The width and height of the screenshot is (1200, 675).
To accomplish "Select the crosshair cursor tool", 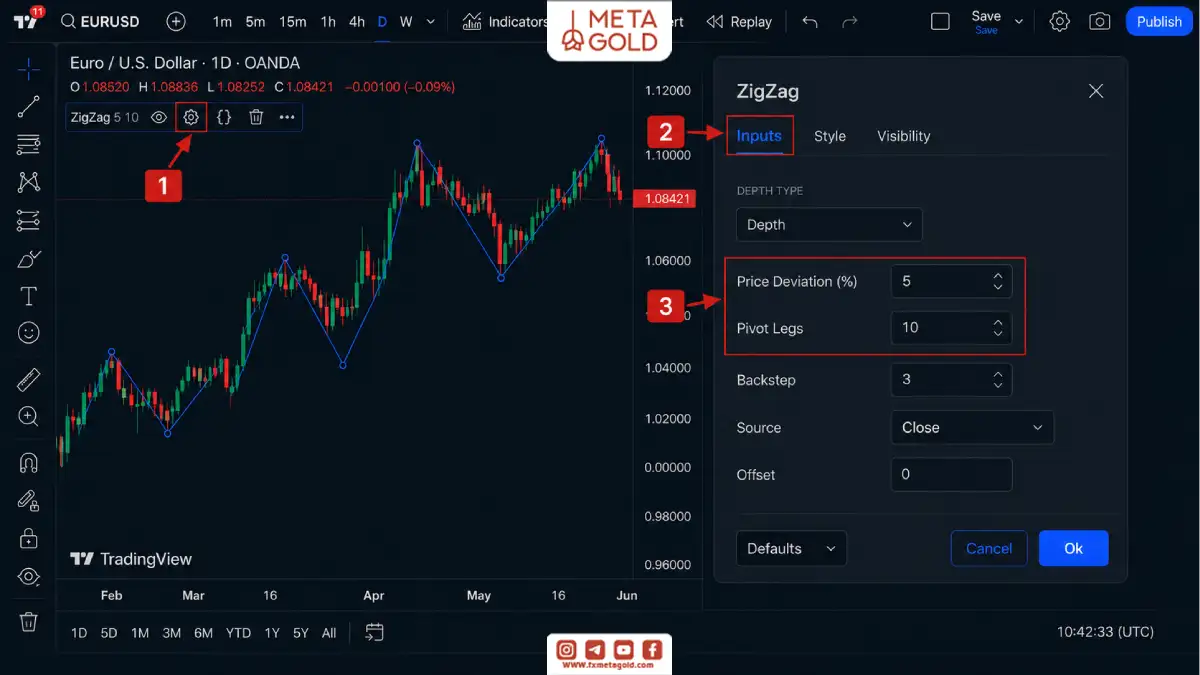I will coord(29,69).
